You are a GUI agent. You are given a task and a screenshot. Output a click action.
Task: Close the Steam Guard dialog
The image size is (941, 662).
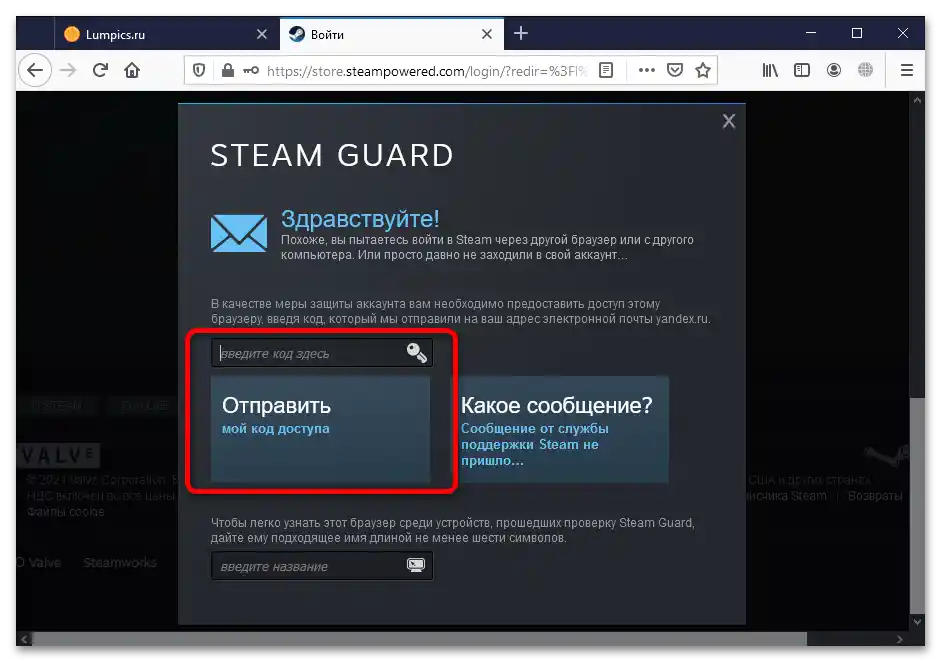click(x=729, y=121)
